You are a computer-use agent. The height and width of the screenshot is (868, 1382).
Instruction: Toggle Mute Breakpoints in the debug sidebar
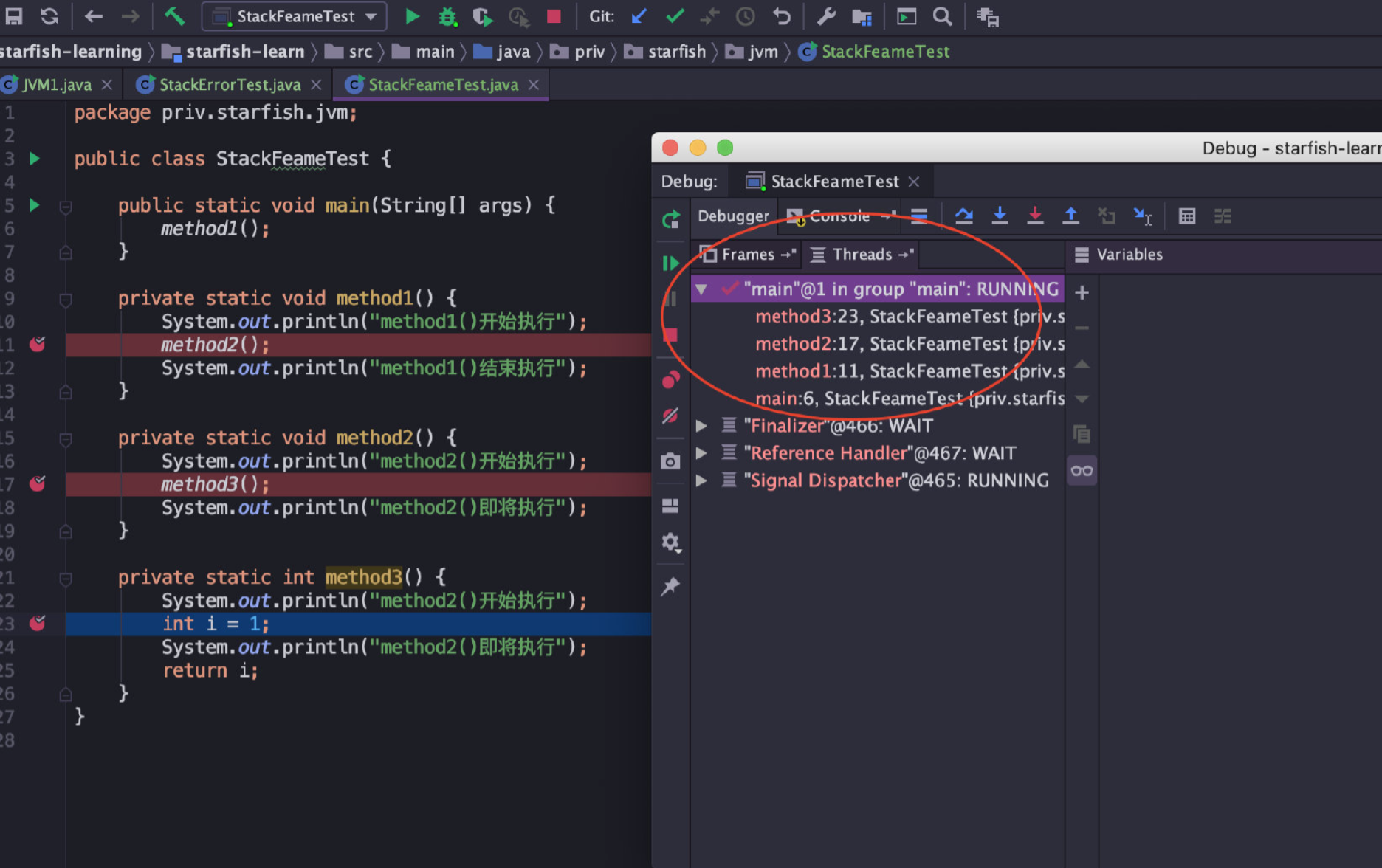tap(670, 416)
